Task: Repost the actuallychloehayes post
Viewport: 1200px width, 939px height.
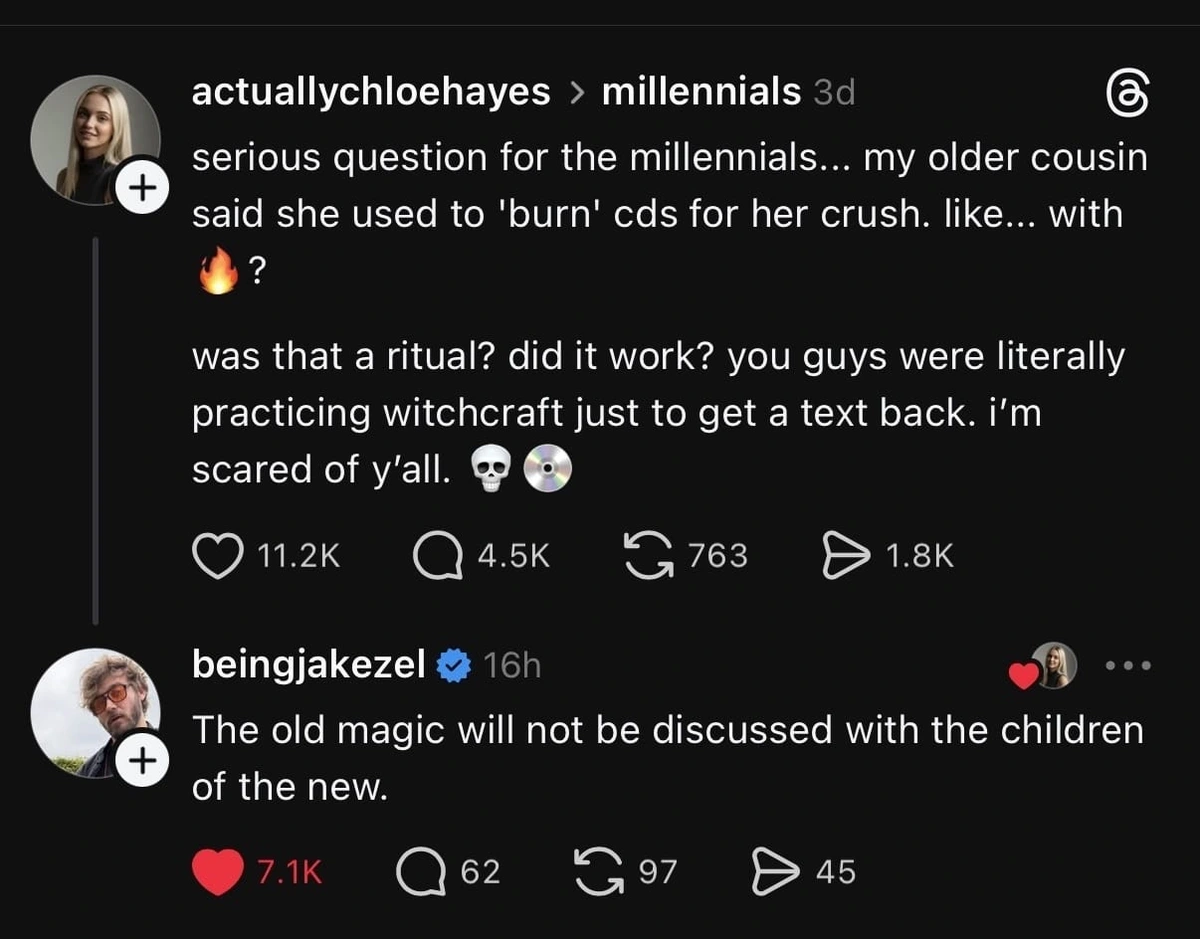Action: 647,555
